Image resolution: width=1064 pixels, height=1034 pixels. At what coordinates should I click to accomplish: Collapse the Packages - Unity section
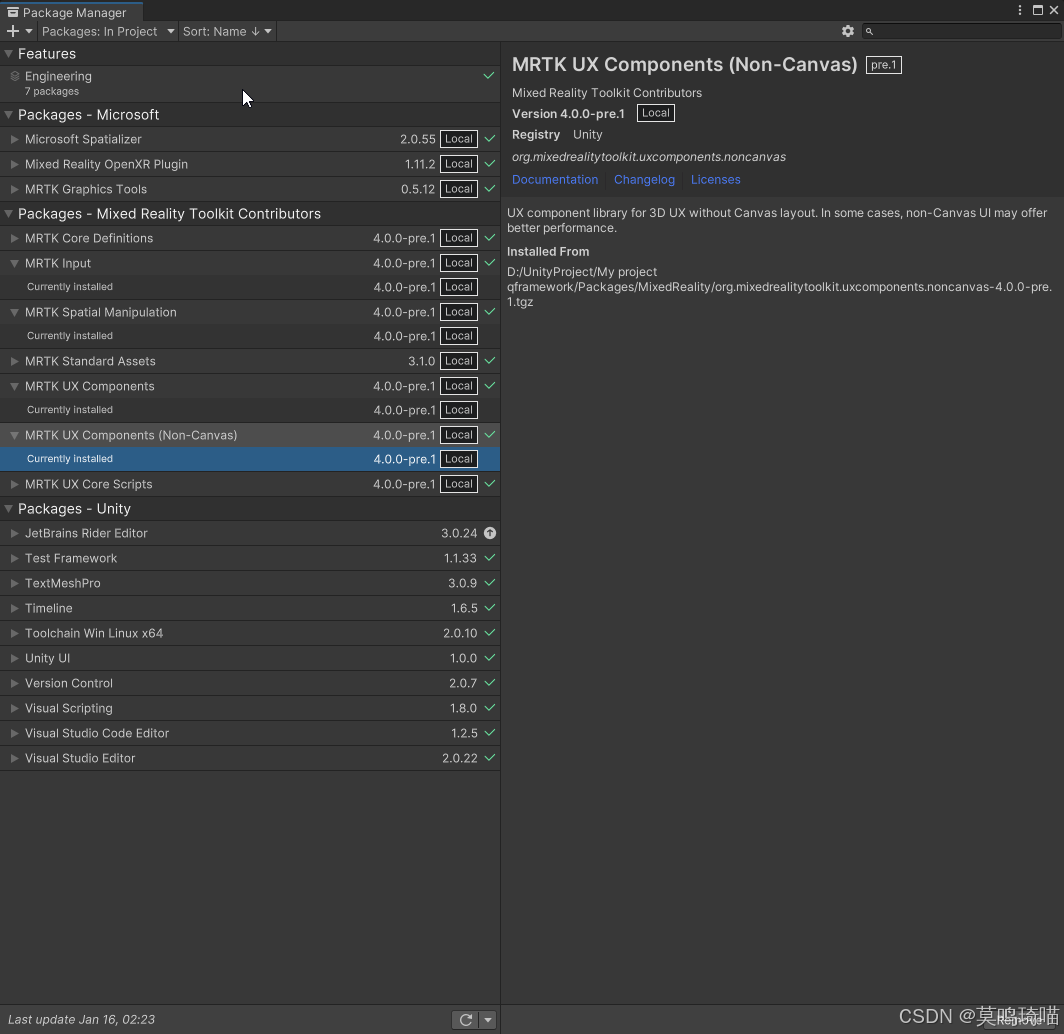coord(9,509)
